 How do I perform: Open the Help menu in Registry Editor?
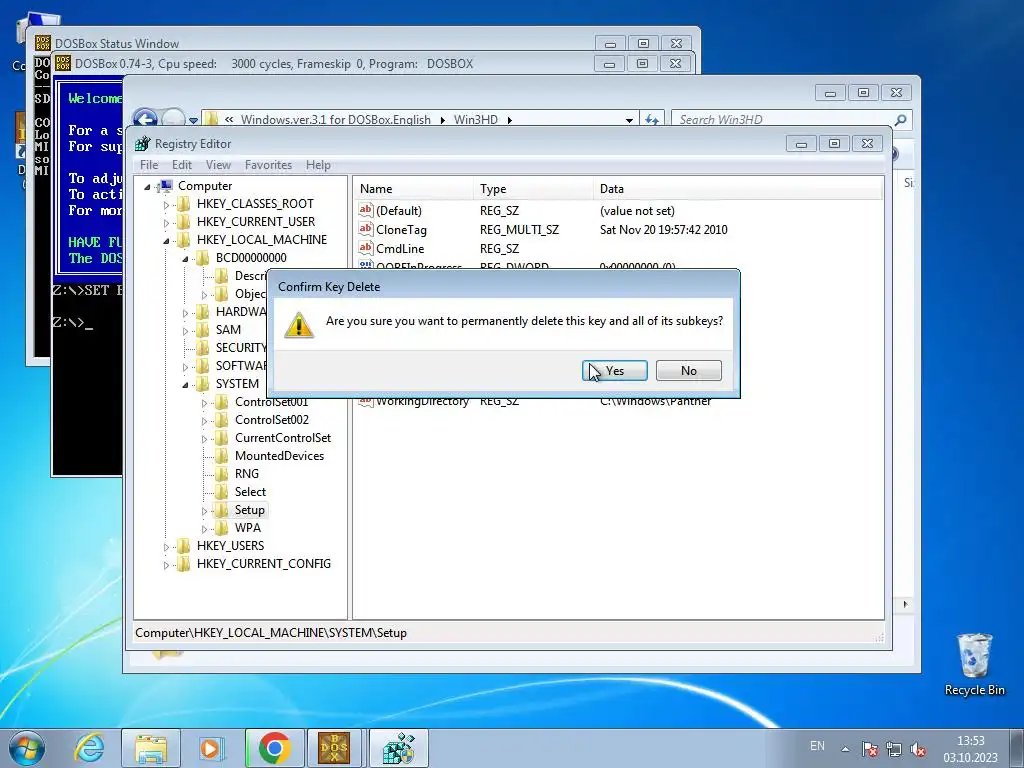[x=318, y=165]
